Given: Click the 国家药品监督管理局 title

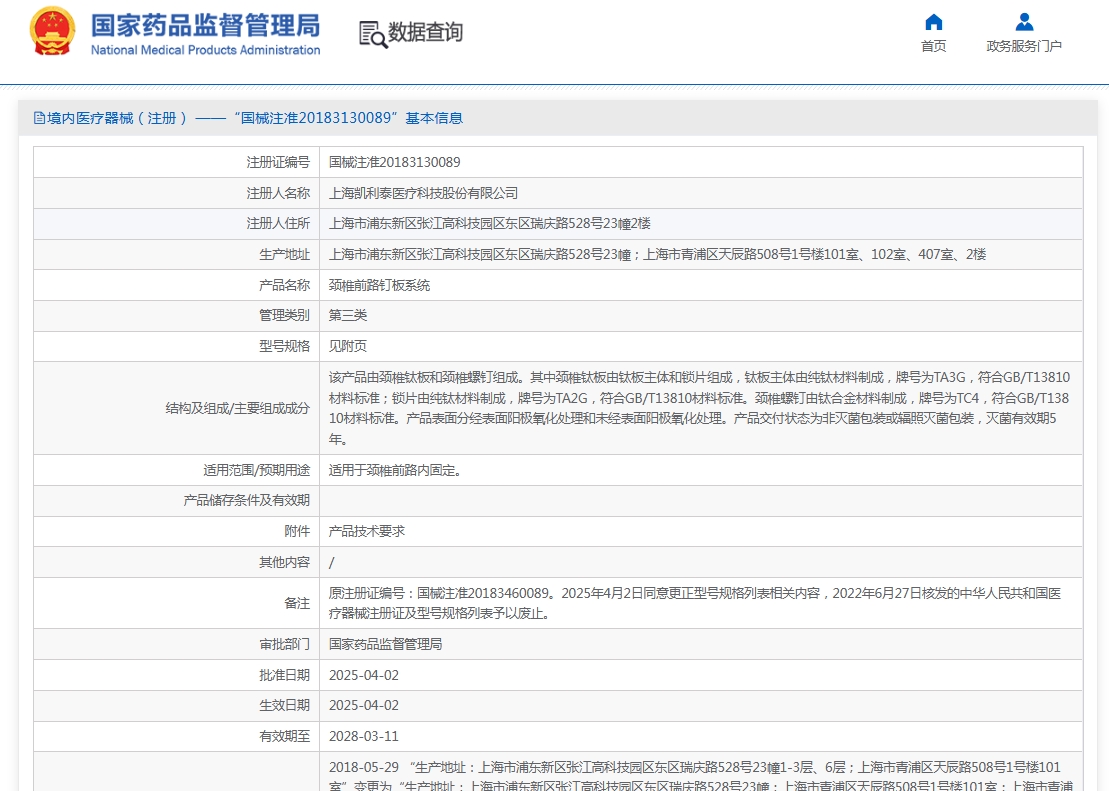Looking at the screenshot, I should pyautogui.click(x=205, y=25).
